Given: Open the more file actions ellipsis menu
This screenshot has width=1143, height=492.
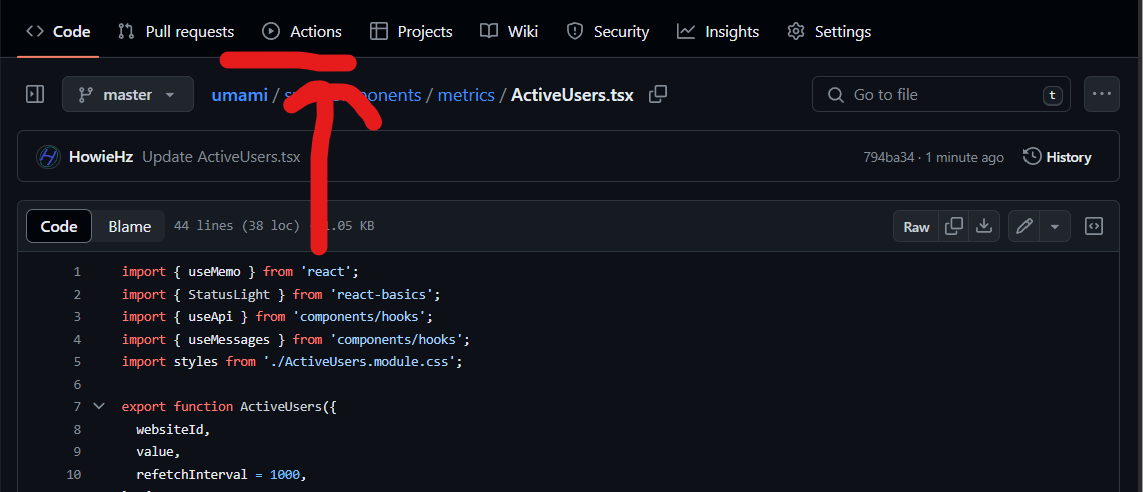Looking at the screenshot, I should click(1101, 94).
